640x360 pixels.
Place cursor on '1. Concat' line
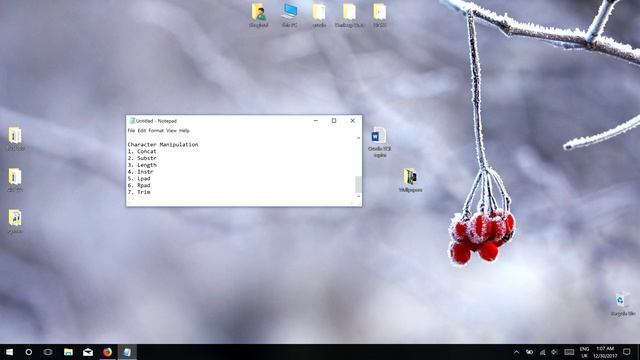pyautogui.click(x=142, y=151)
